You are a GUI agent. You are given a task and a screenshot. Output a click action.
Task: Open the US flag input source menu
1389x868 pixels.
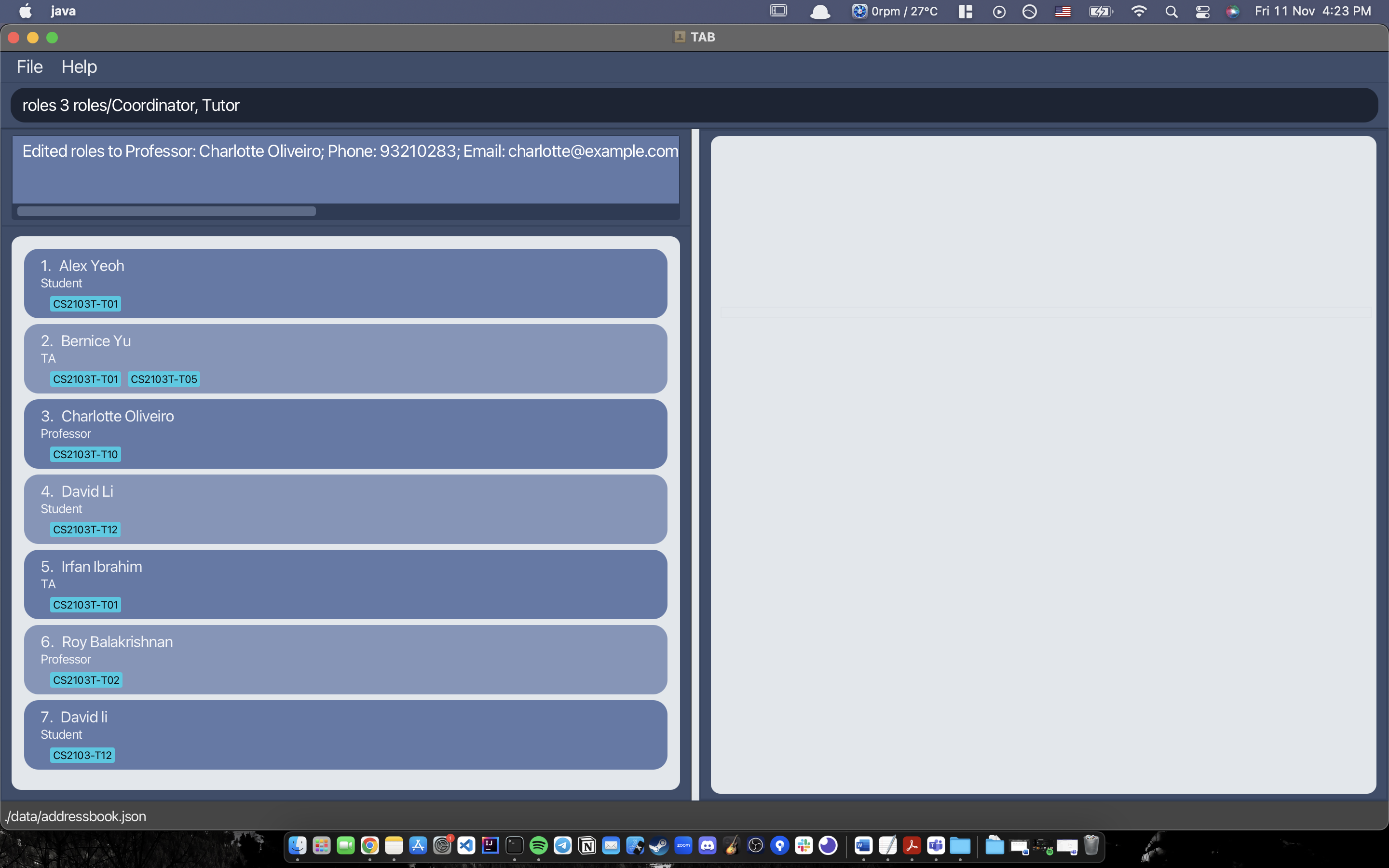(x=1062, y=12)
